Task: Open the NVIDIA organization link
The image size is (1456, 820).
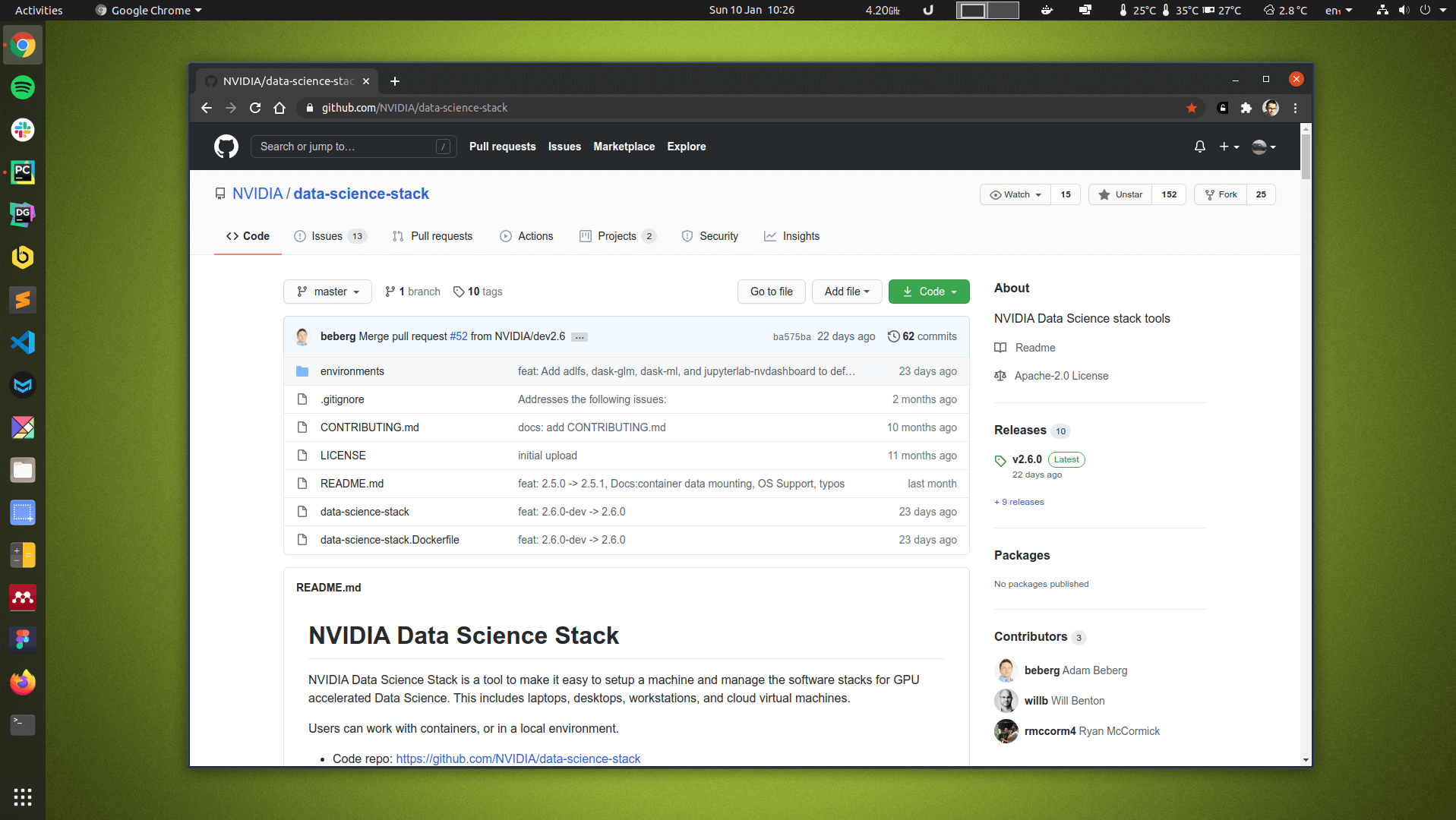Action: click(257, 194)
